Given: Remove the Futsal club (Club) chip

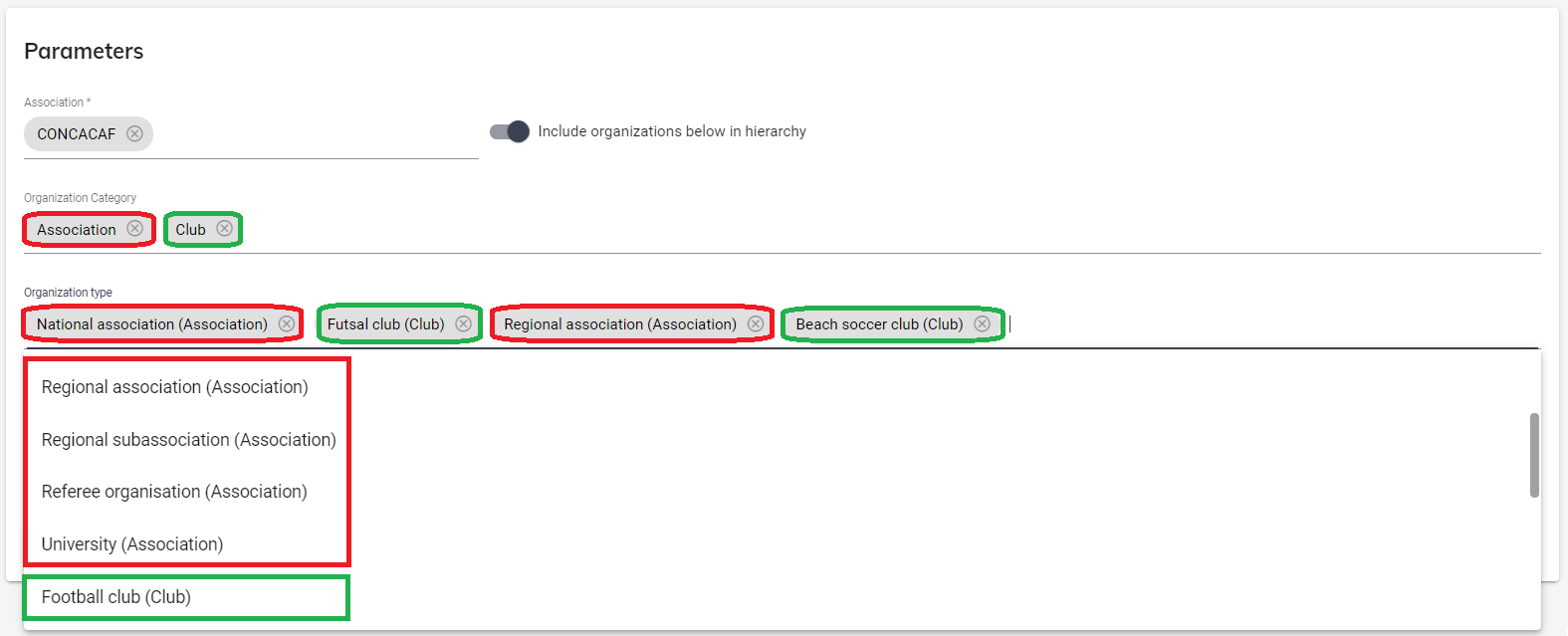Looking at the screenshot, I should [463, 323].
